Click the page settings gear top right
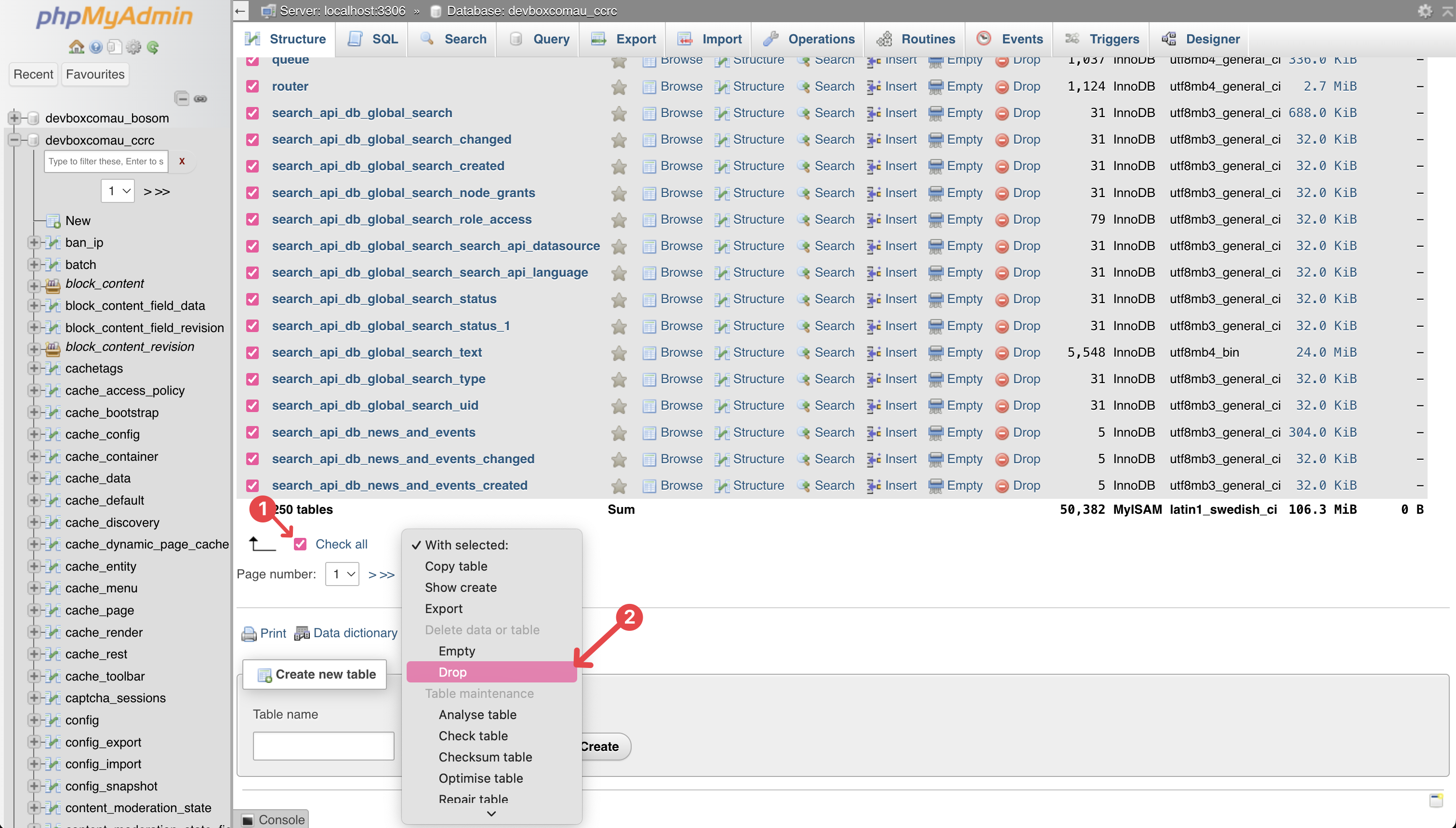This screenshot has width=1456, height=828. click(x=1425, y=11)
